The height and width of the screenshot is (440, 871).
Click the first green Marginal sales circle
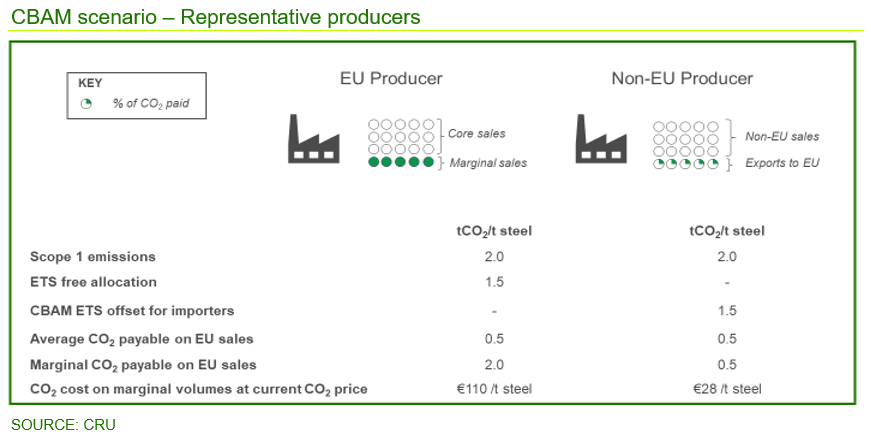(x=374, y=162)
